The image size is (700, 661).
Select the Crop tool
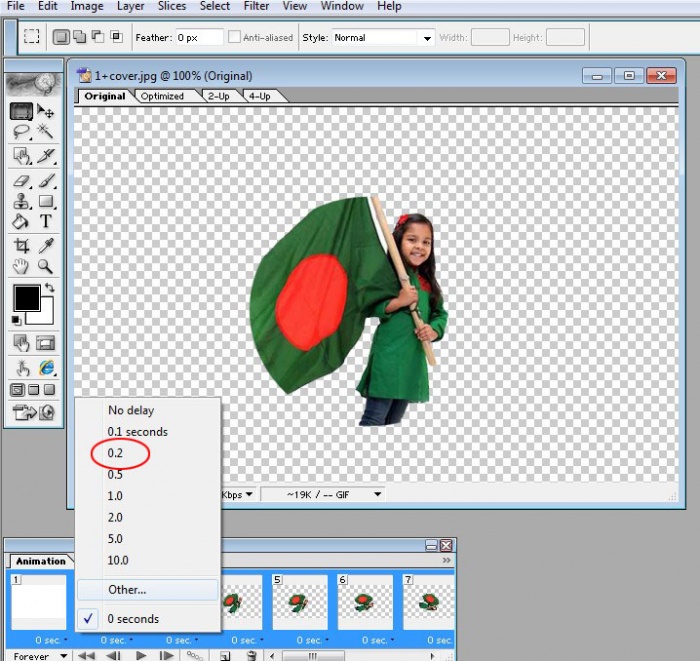[x=21, y=246]
